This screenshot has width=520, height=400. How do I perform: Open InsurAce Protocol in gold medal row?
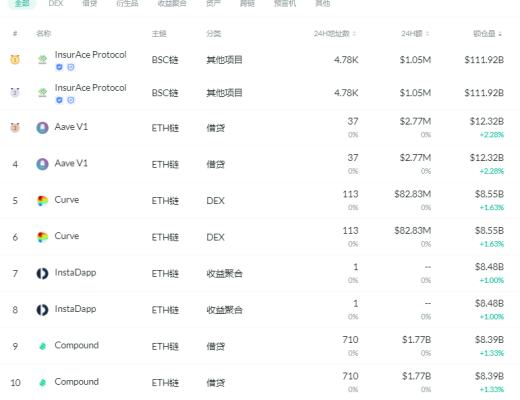tap(91, 55)
